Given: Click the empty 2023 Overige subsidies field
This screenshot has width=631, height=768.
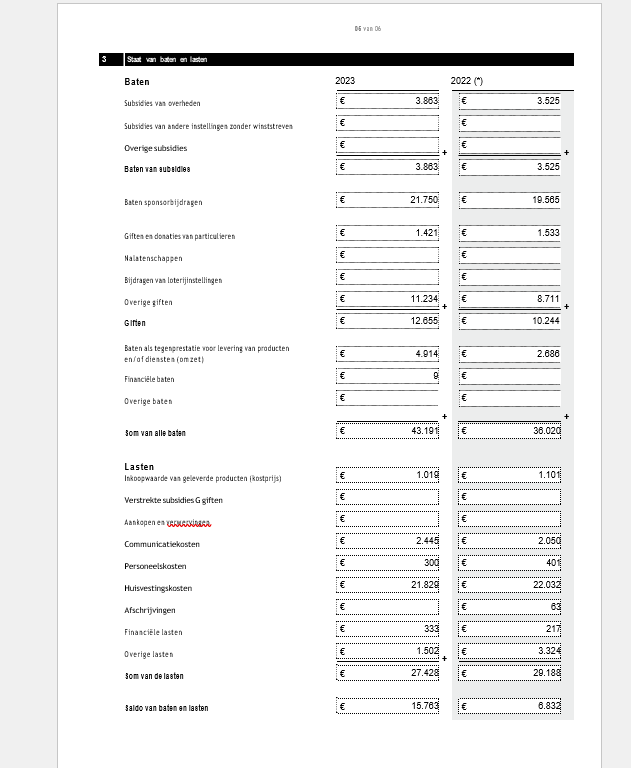Looking at the screenshot, I should [388, 146].
